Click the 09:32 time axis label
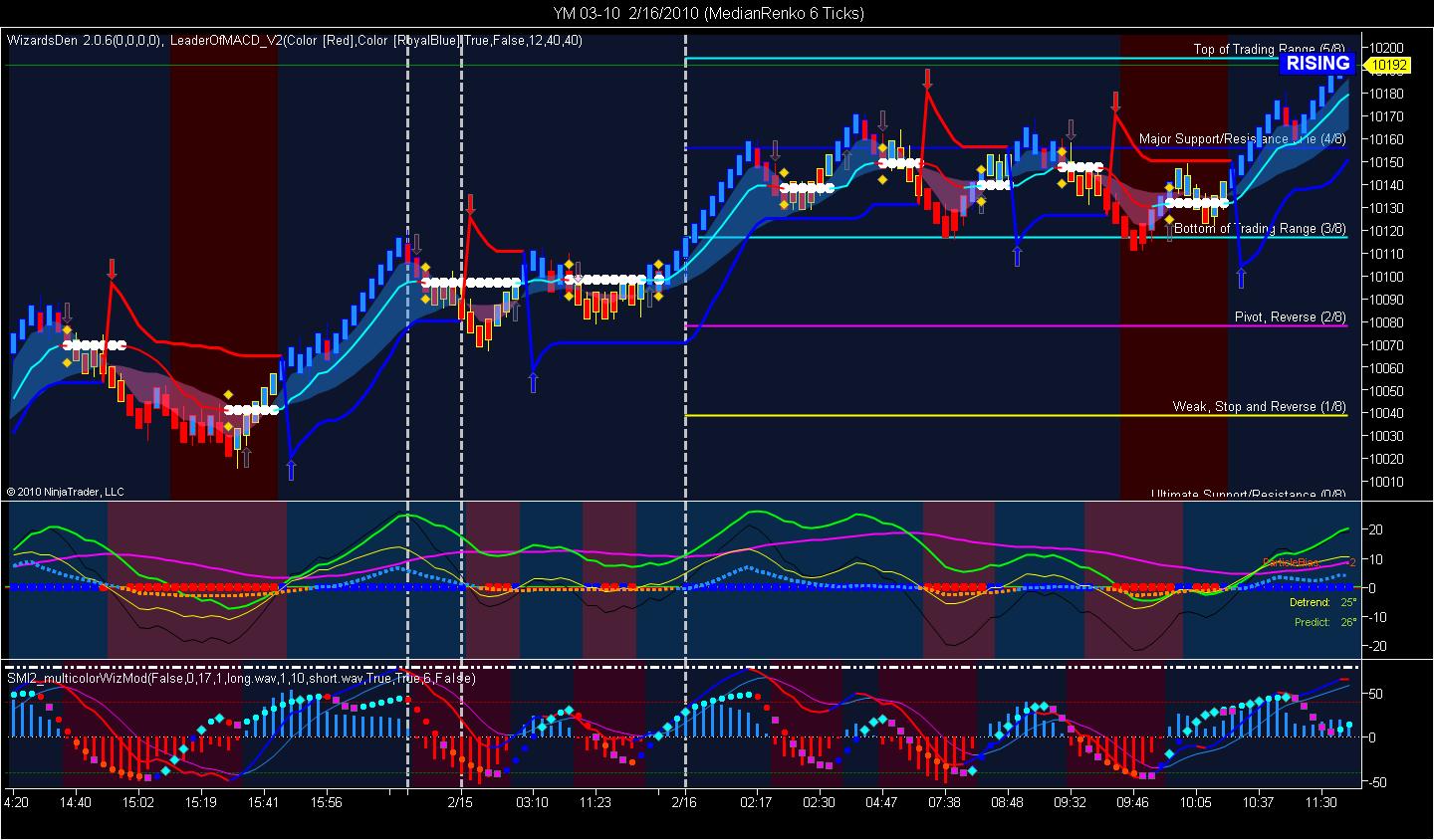The width and height of the screenshot is (1434, 840). (1070, 802)
